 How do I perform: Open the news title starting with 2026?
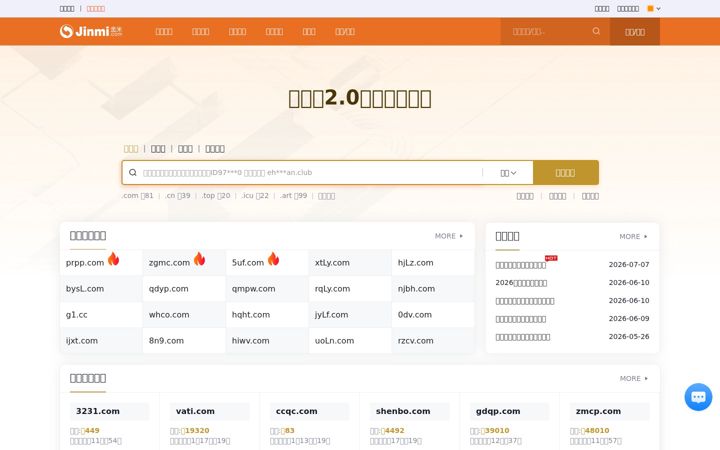[521, 283]
